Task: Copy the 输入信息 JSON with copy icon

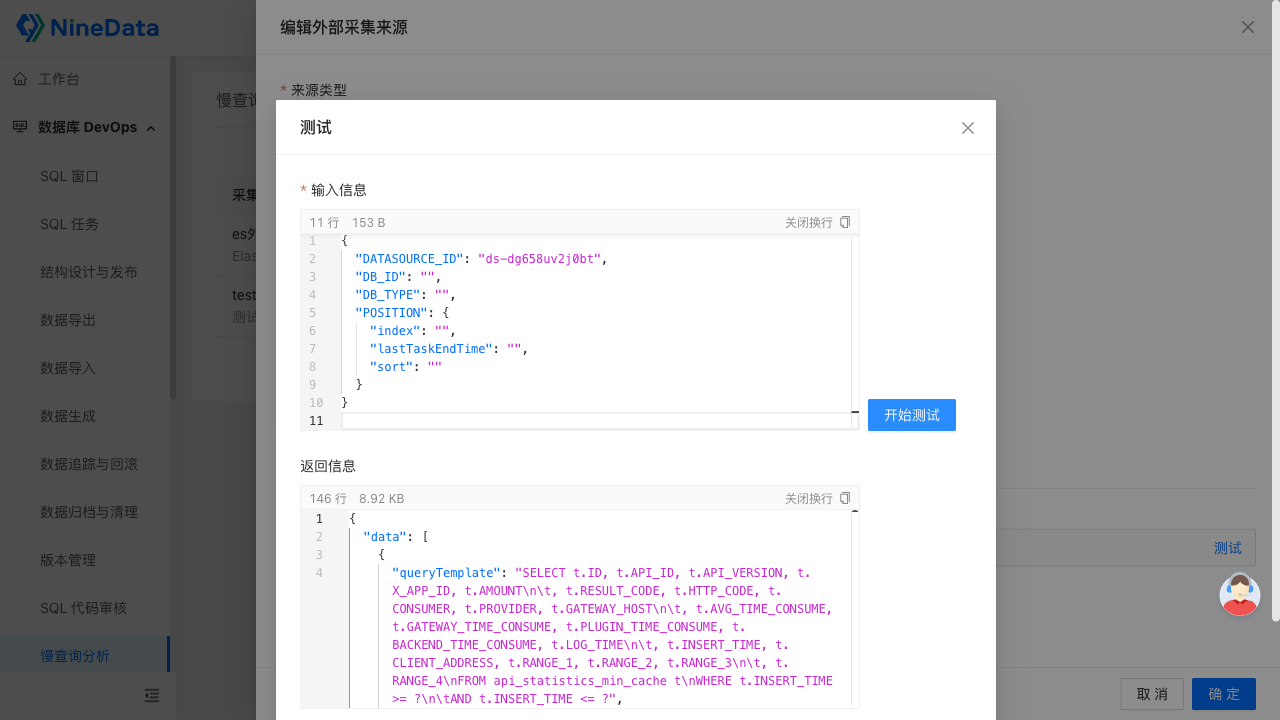Action: 845,222
